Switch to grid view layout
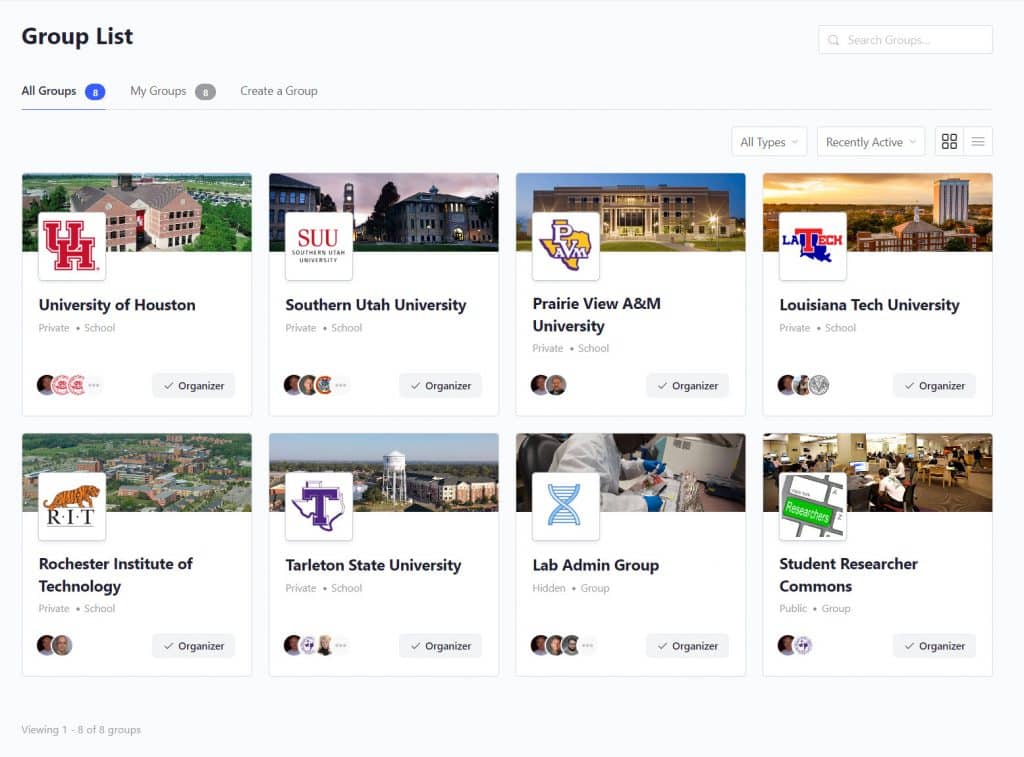 pyautogui.click(x=949, y=142)
